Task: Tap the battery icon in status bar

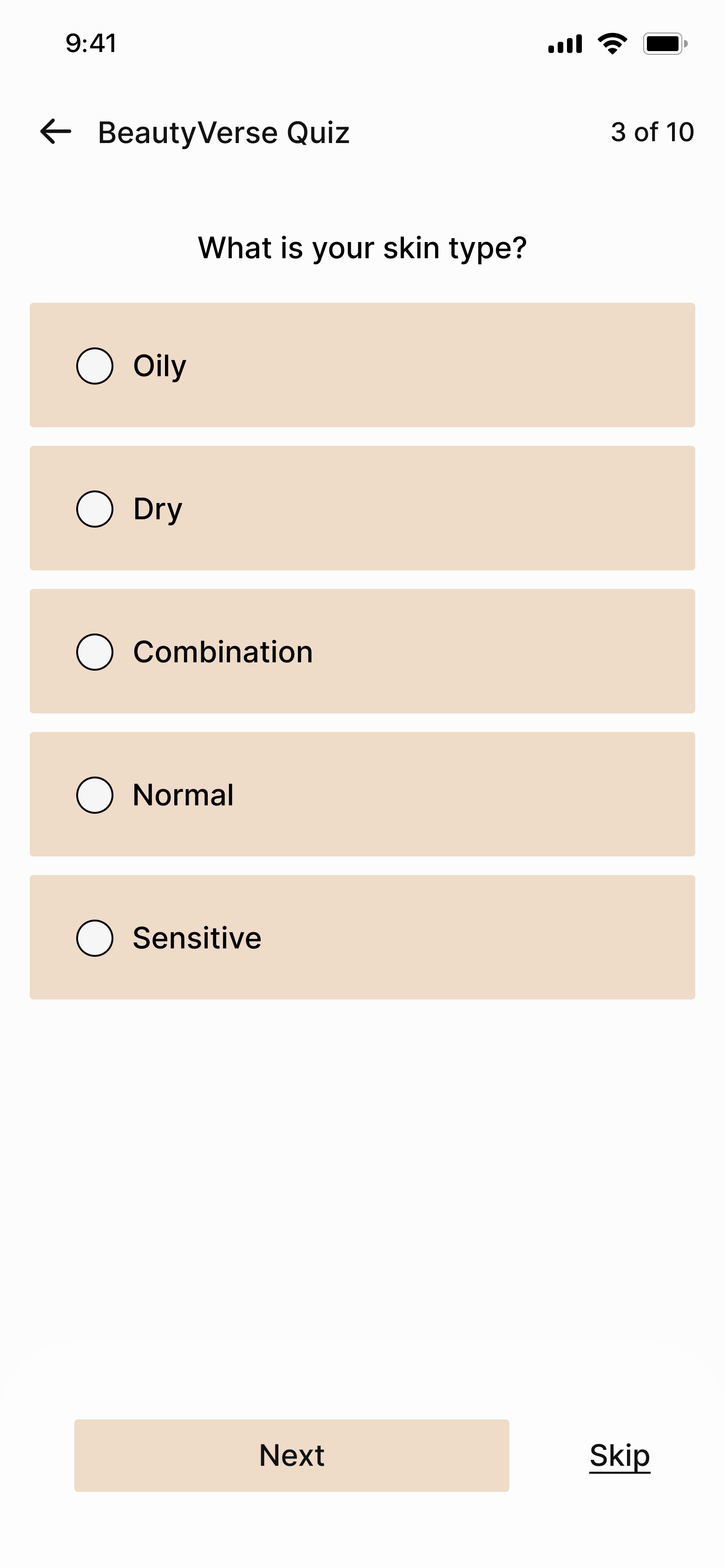Action: (666, 44)
